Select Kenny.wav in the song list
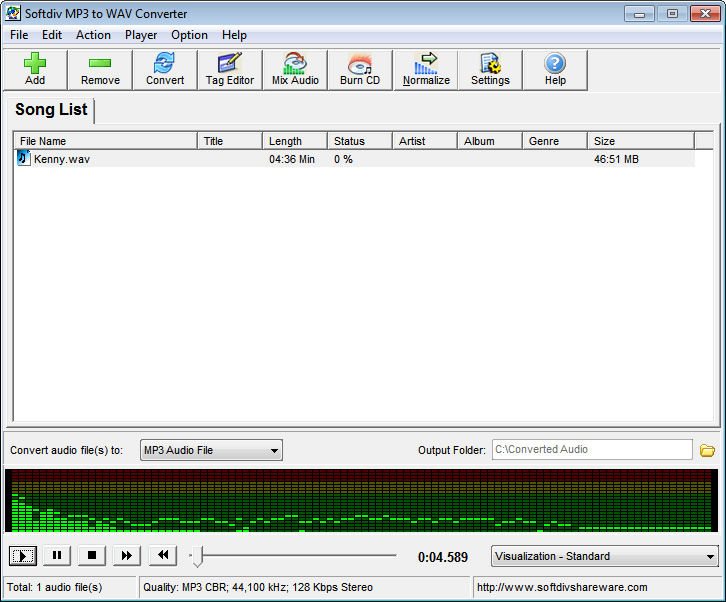The width and height of the screenshot is (726, 602). tap(62, 159)
